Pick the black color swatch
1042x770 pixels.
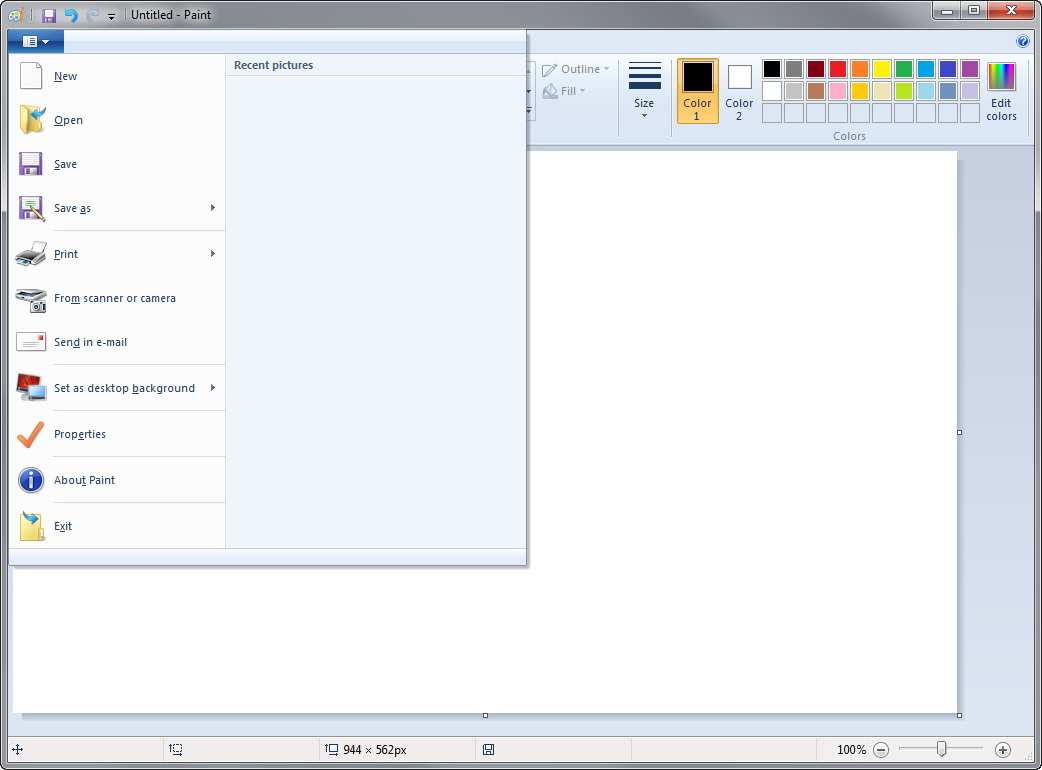click(x=772, y=68)
